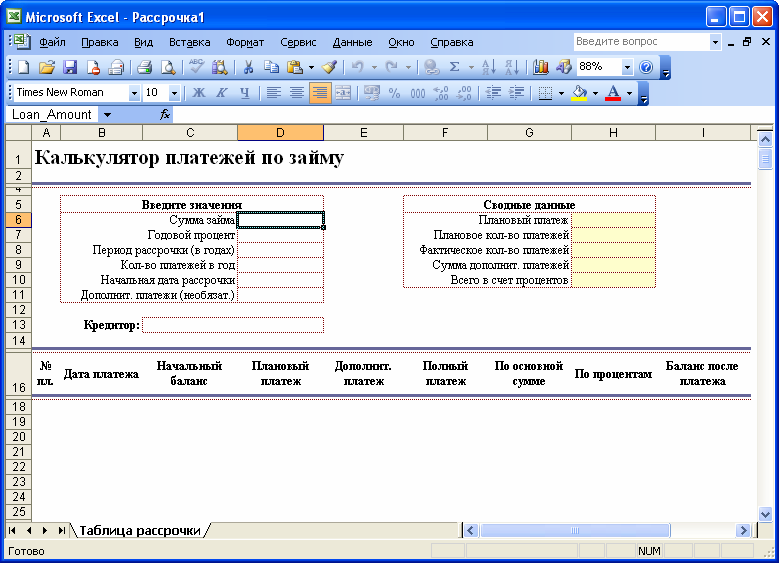
Task: Expand the Loan_Amount name box dropdown
Action: [107, 115]
